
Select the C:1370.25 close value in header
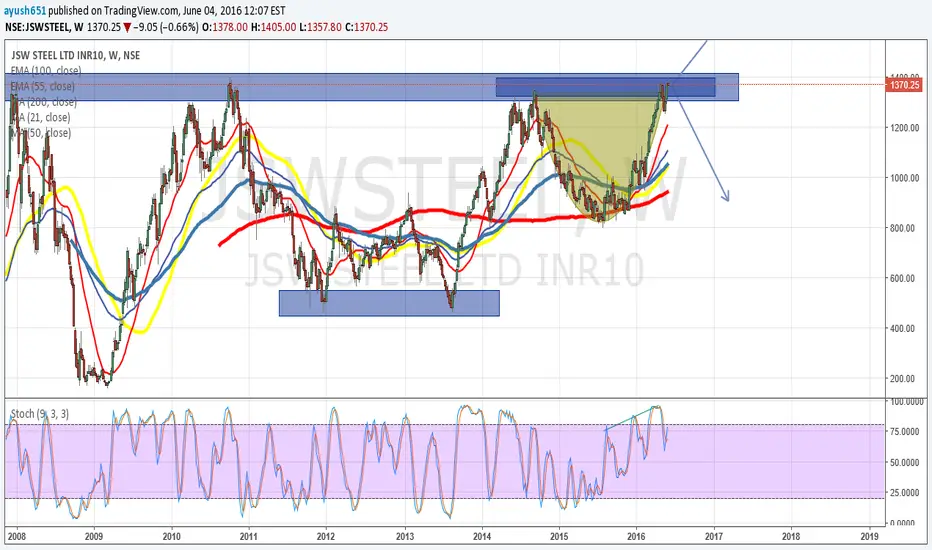coord(366,27)
